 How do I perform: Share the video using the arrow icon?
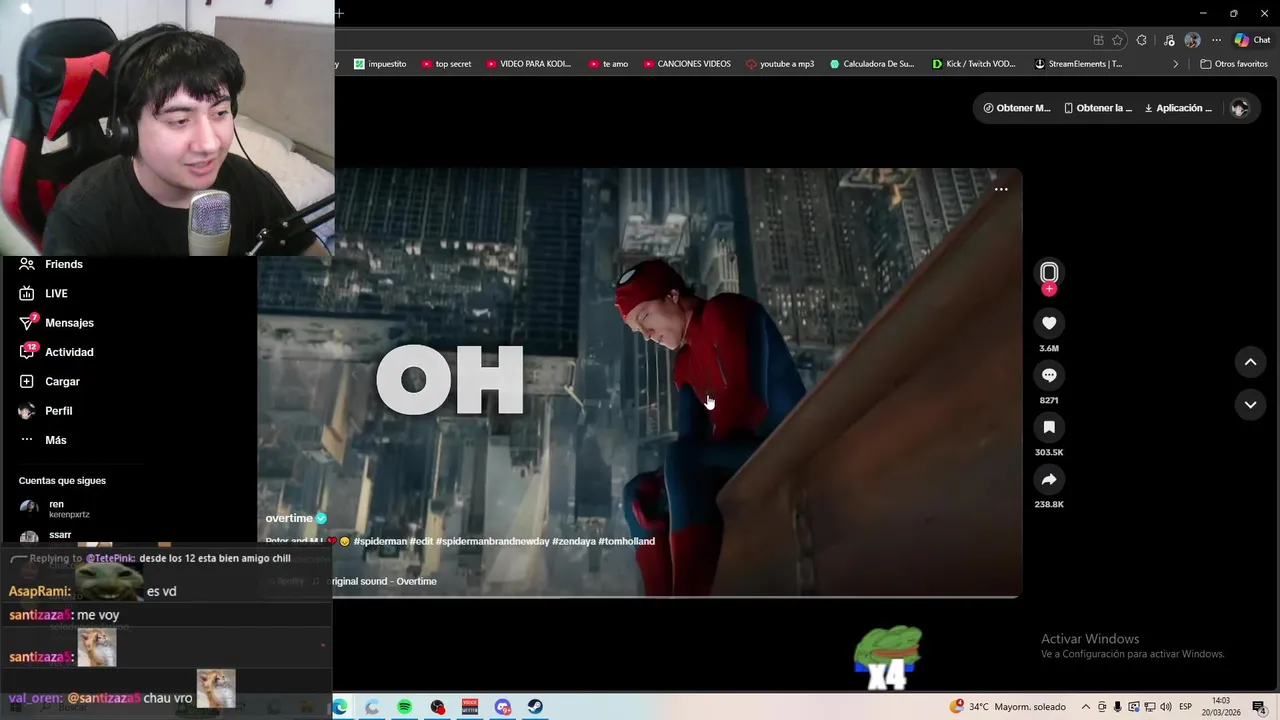pos(1049,479)
